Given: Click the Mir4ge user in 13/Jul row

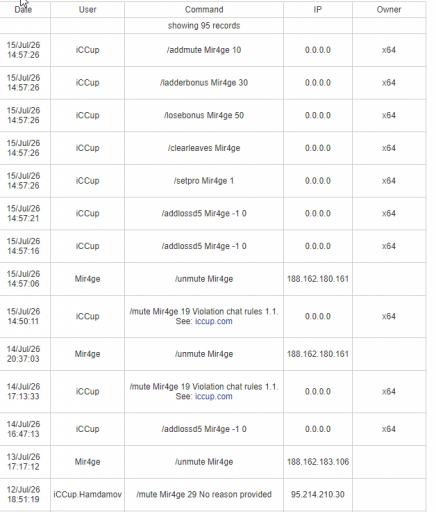Looking at the screenshot, I should click(87, 462).
